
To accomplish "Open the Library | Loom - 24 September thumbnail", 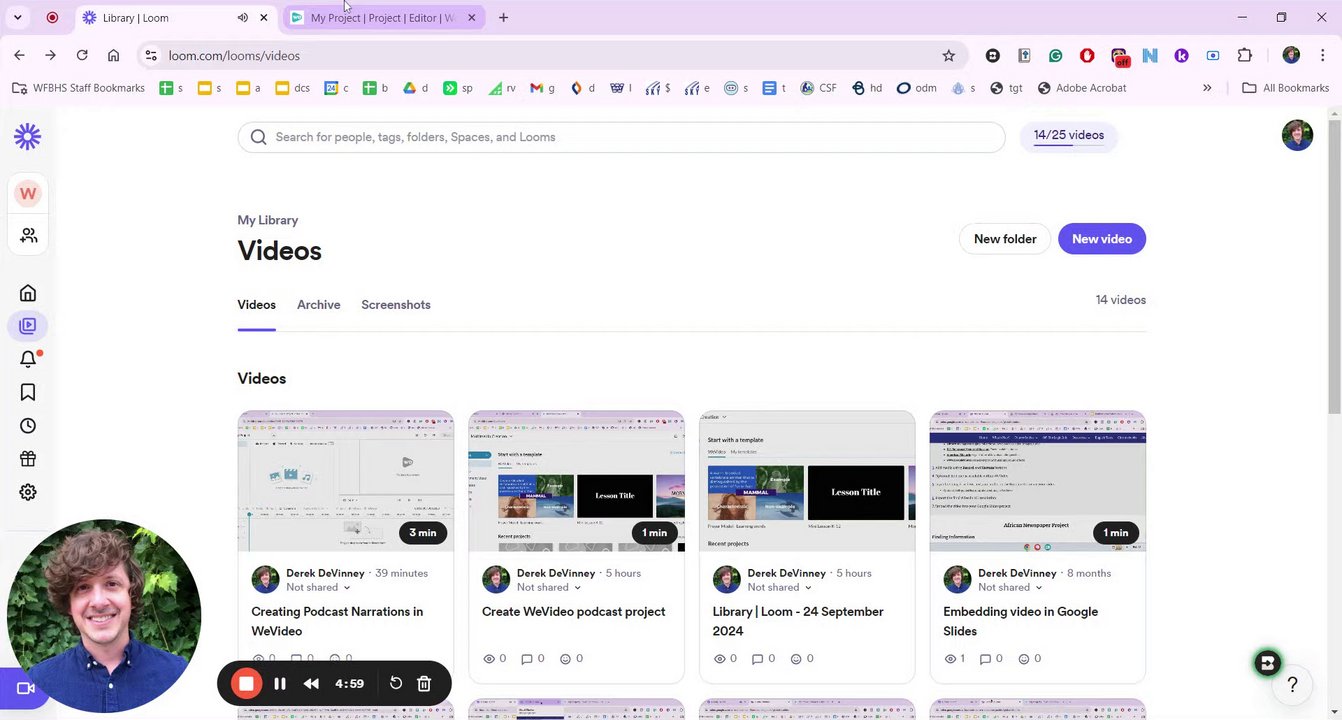I will click(807, 481).
